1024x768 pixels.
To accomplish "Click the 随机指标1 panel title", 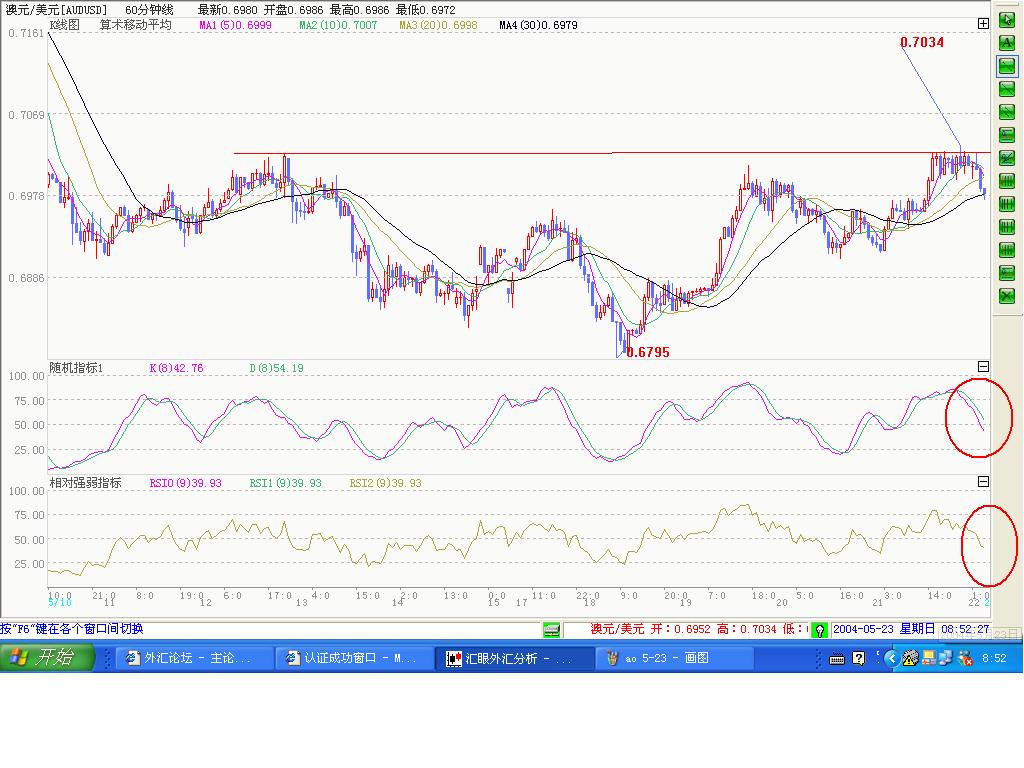I will click(x=76, y=368).
